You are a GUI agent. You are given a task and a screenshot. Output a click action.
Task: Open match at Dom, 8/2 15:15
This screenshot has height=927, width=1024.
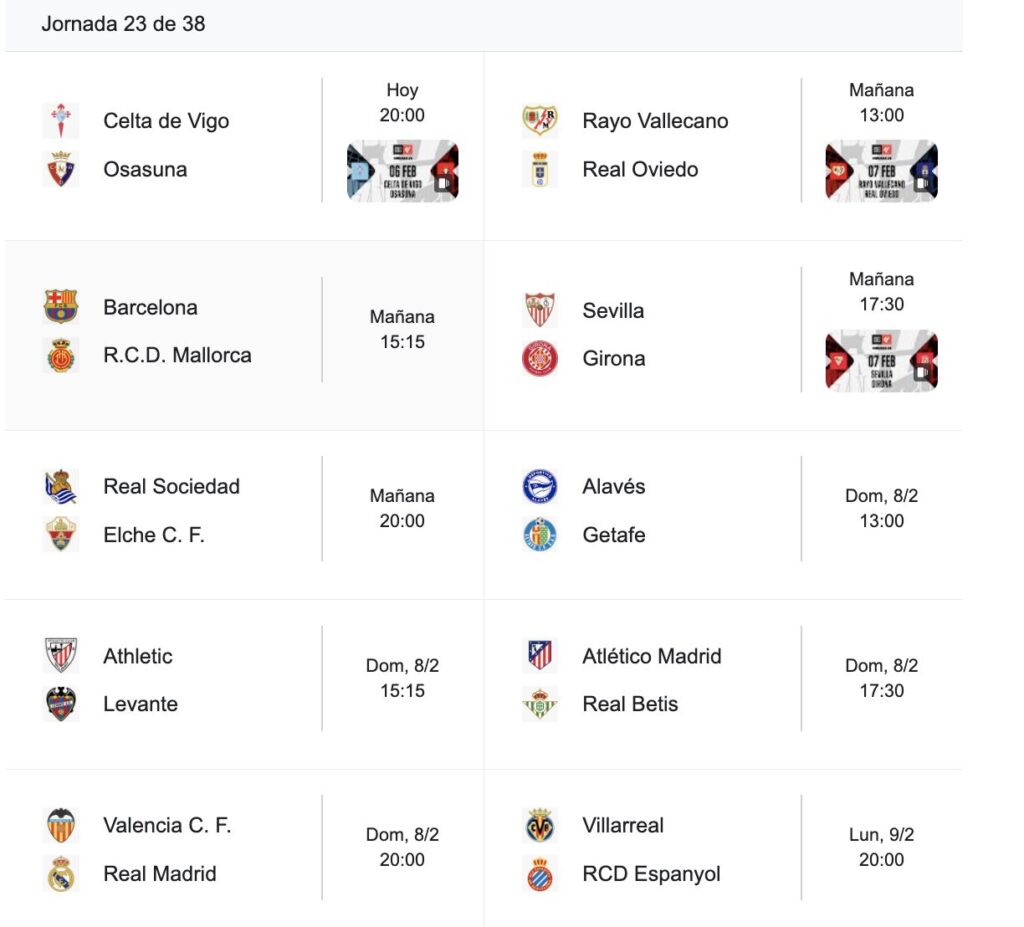(402, 678)
